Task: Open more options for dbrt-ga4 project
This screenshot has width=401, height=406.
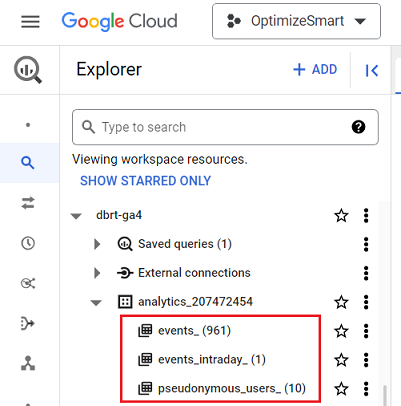Action: tap(366, 216)
